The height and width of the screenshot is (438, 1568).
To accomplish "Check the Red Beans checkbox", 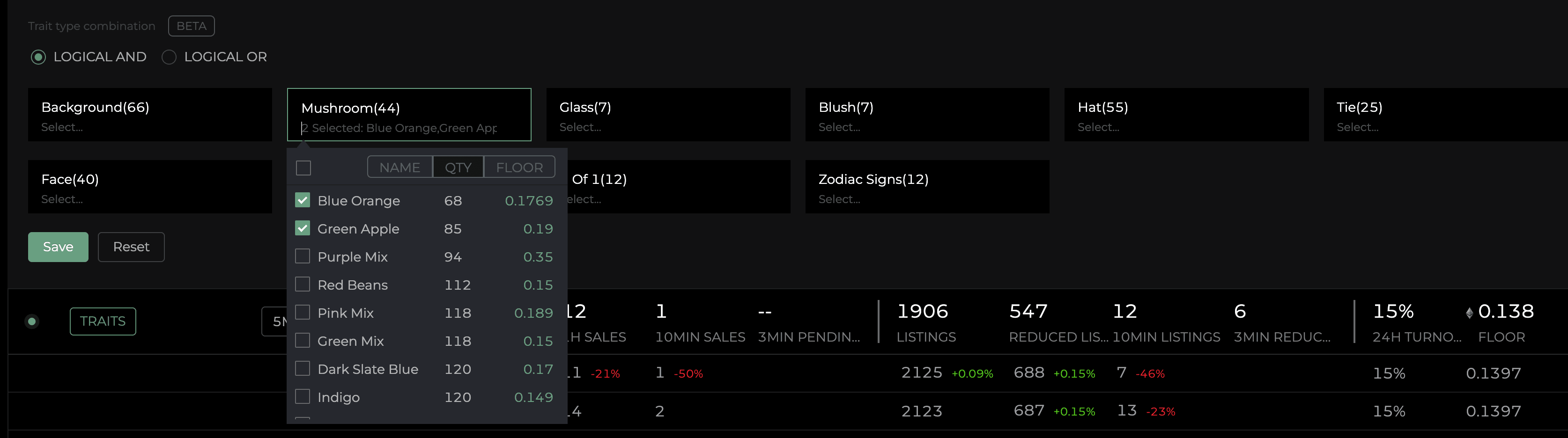I will coord(303,284).
